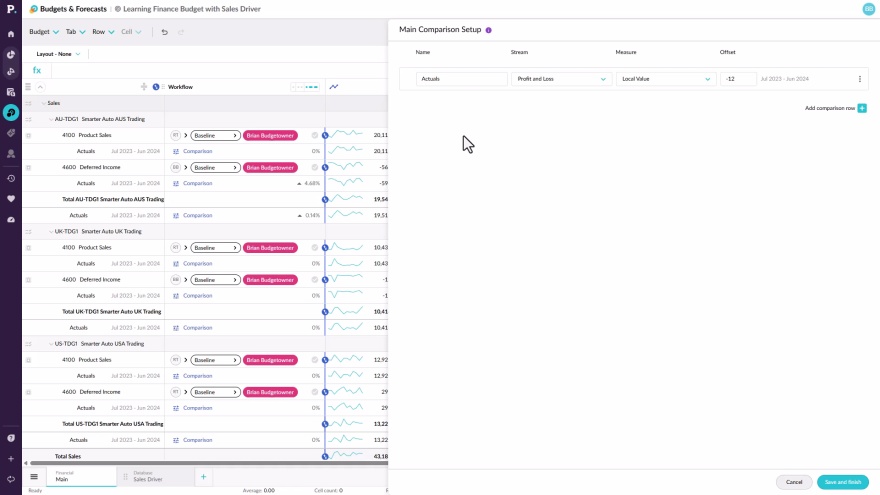Screen dimensions: 880x495
Task: Toggle the check circle on AUS 4600 Deferred Income
Action: (x=315, y=167)
